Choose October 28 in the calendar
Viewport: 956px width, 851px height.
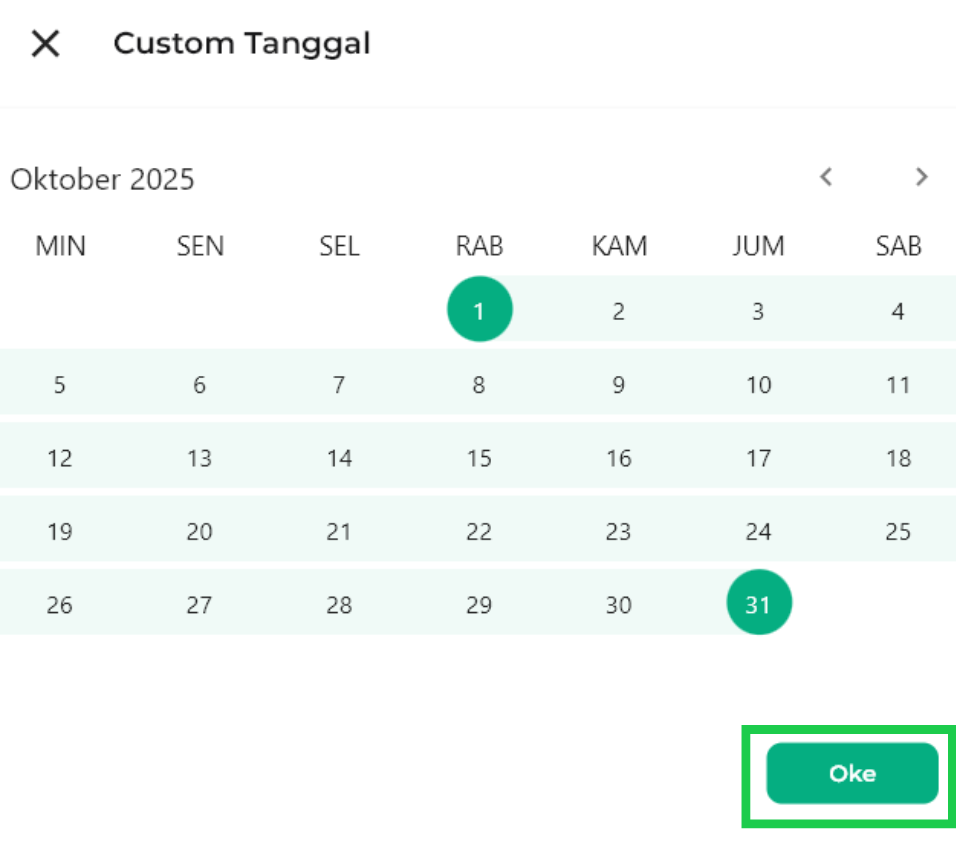pyautogui.click(x=339, y=604)
